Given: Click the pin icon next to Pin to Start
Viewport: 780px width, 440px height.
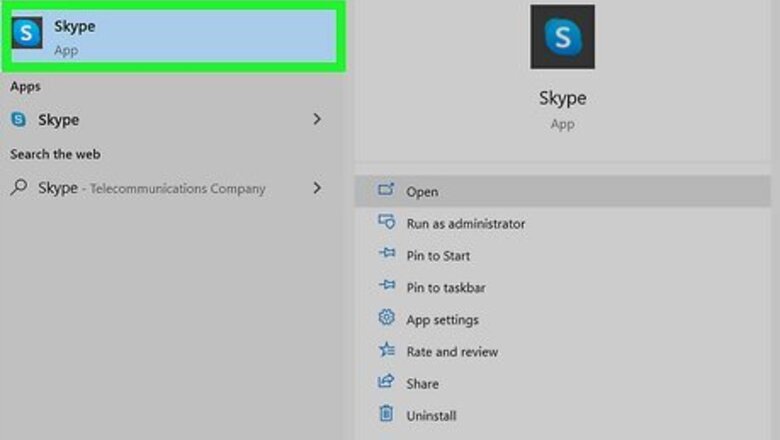Looking at the screenshot, I should [386, 255].
